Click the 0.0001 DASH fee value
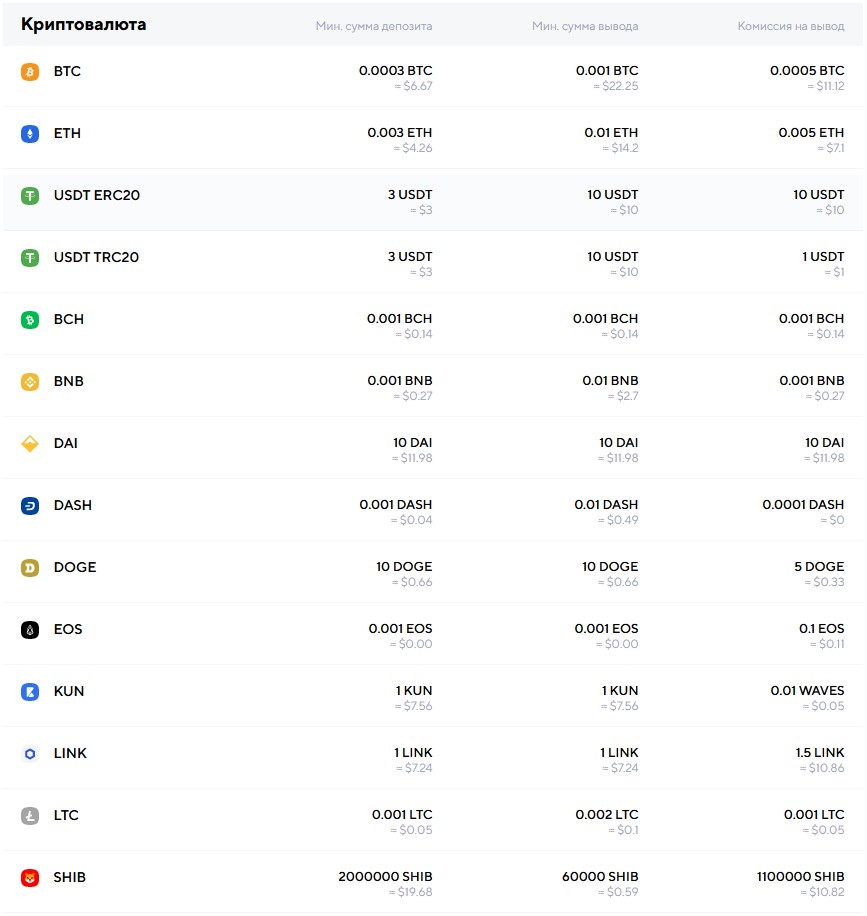Screen dimensions: 867x916 (803, 504)
